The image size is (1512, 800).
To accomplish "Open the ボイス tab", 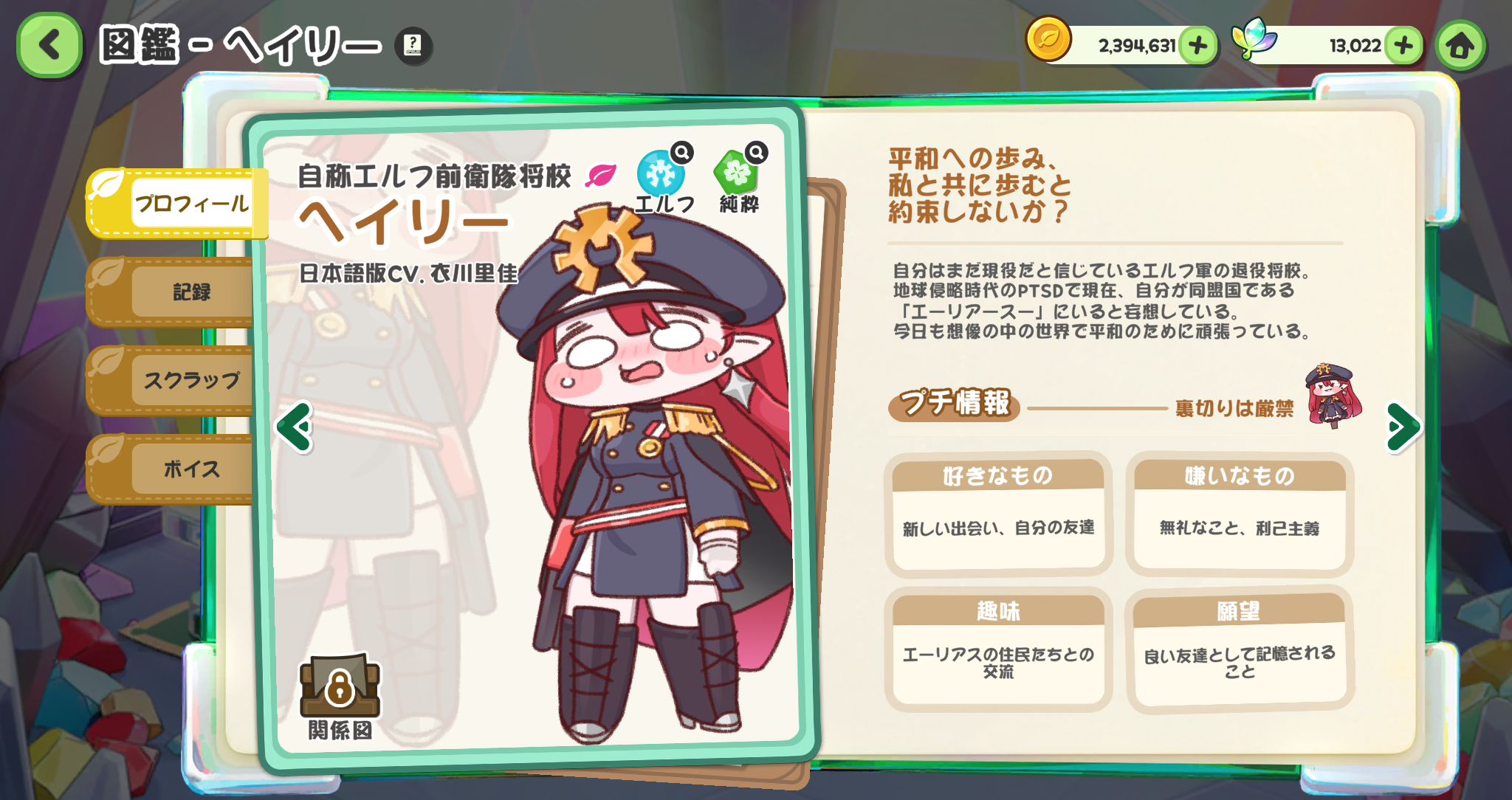I will pyautogui.click(x=171, y=469).
